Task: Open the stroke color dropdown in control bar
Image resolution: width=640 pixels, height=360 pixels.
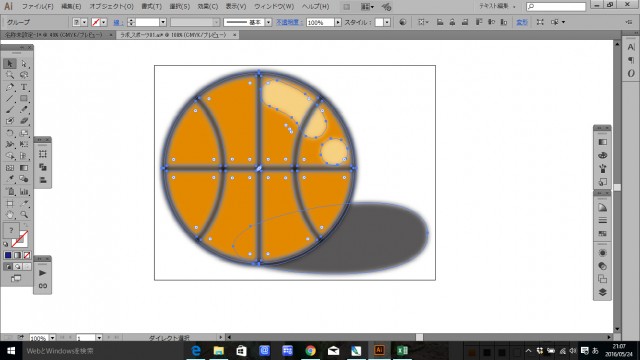Action: pyautogui.click(x=104, y=22)
